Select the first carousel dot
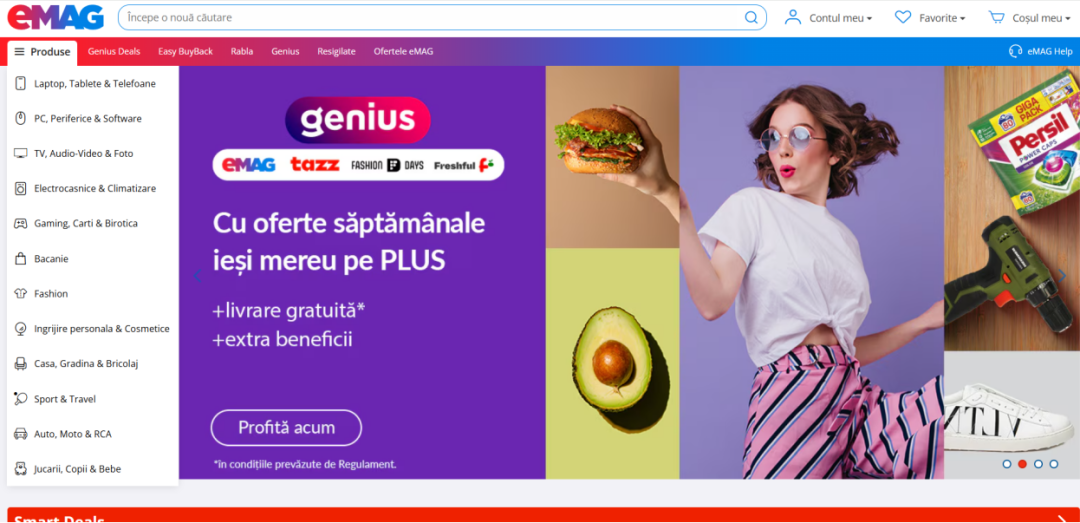The height and width of the screenshot is (523, 1080). 1007,464
